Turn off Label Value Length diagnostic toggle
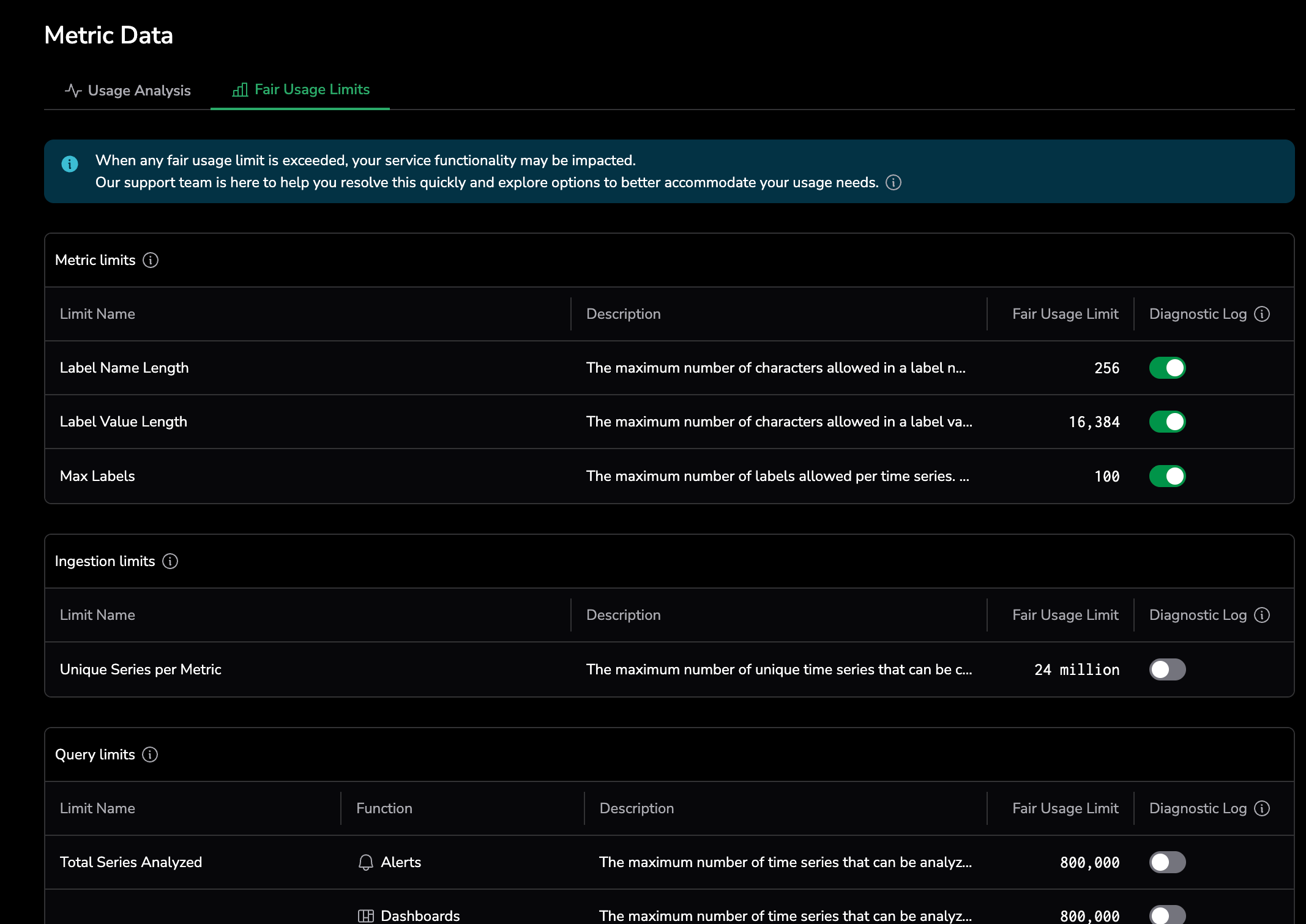Image resolution: width=1306 pixels, height=924 pixels. click(x=1167, y=422)
